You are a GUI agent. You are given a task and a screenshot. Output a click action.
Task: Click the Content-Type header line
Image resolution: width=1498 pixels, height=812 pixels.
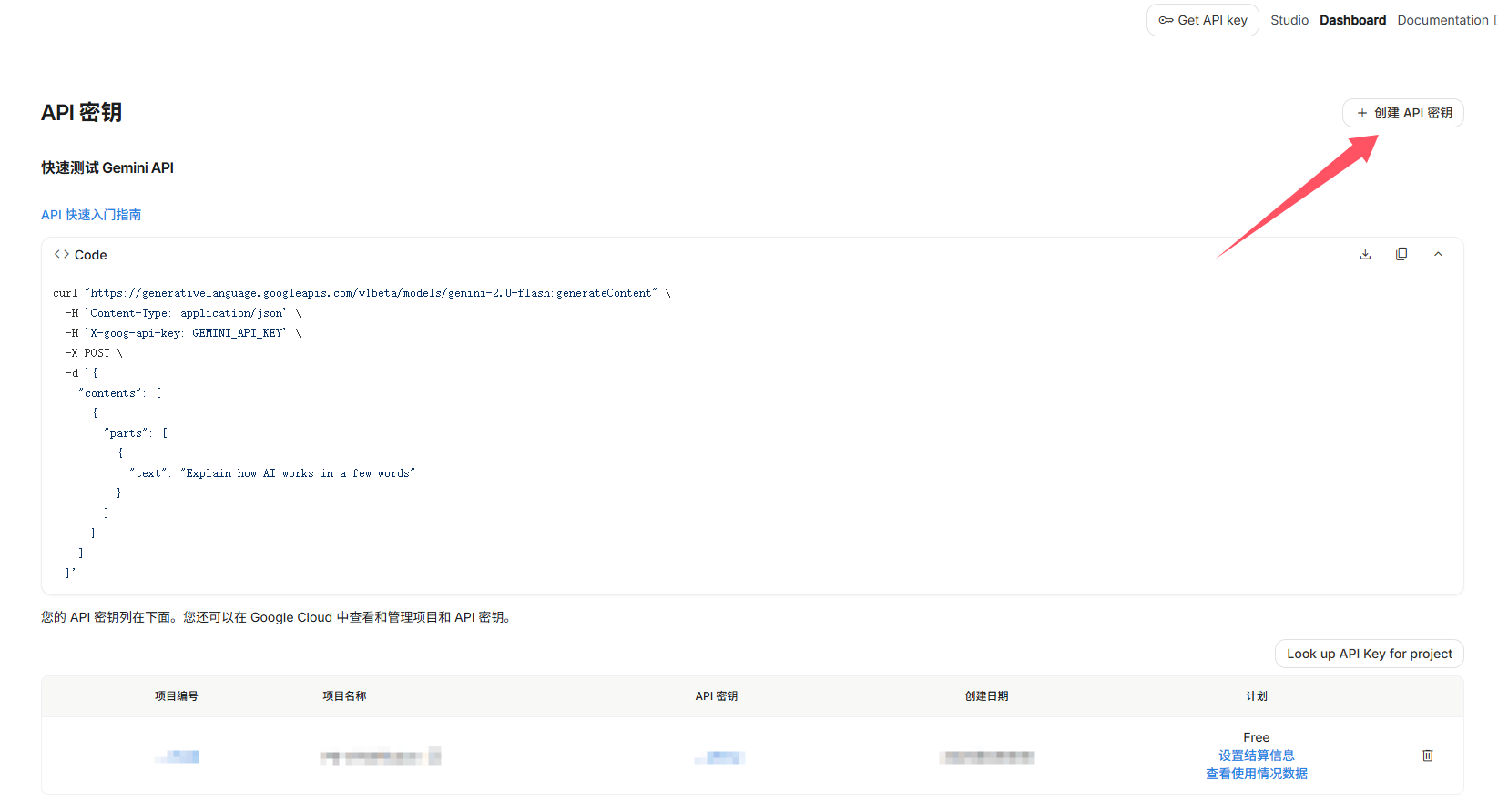pyautogui.click(x=182, y=313)
